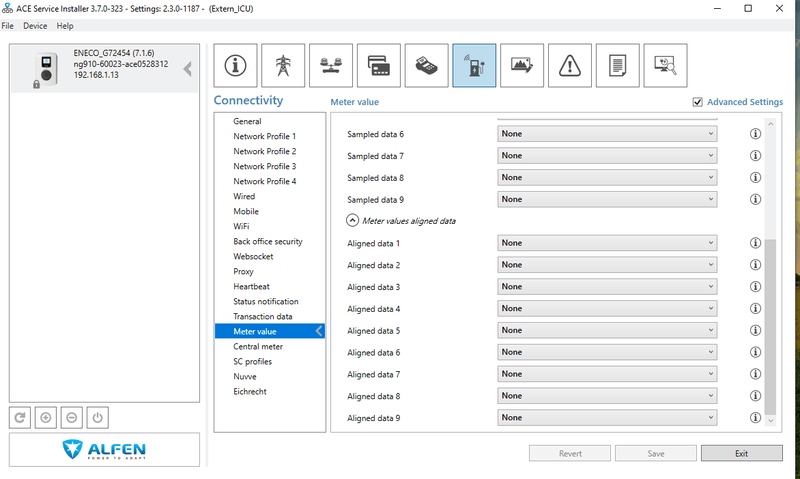The image size is (800, 479).
Task: Open the Aligned data 9 dropdown
Action: point(607,418)
